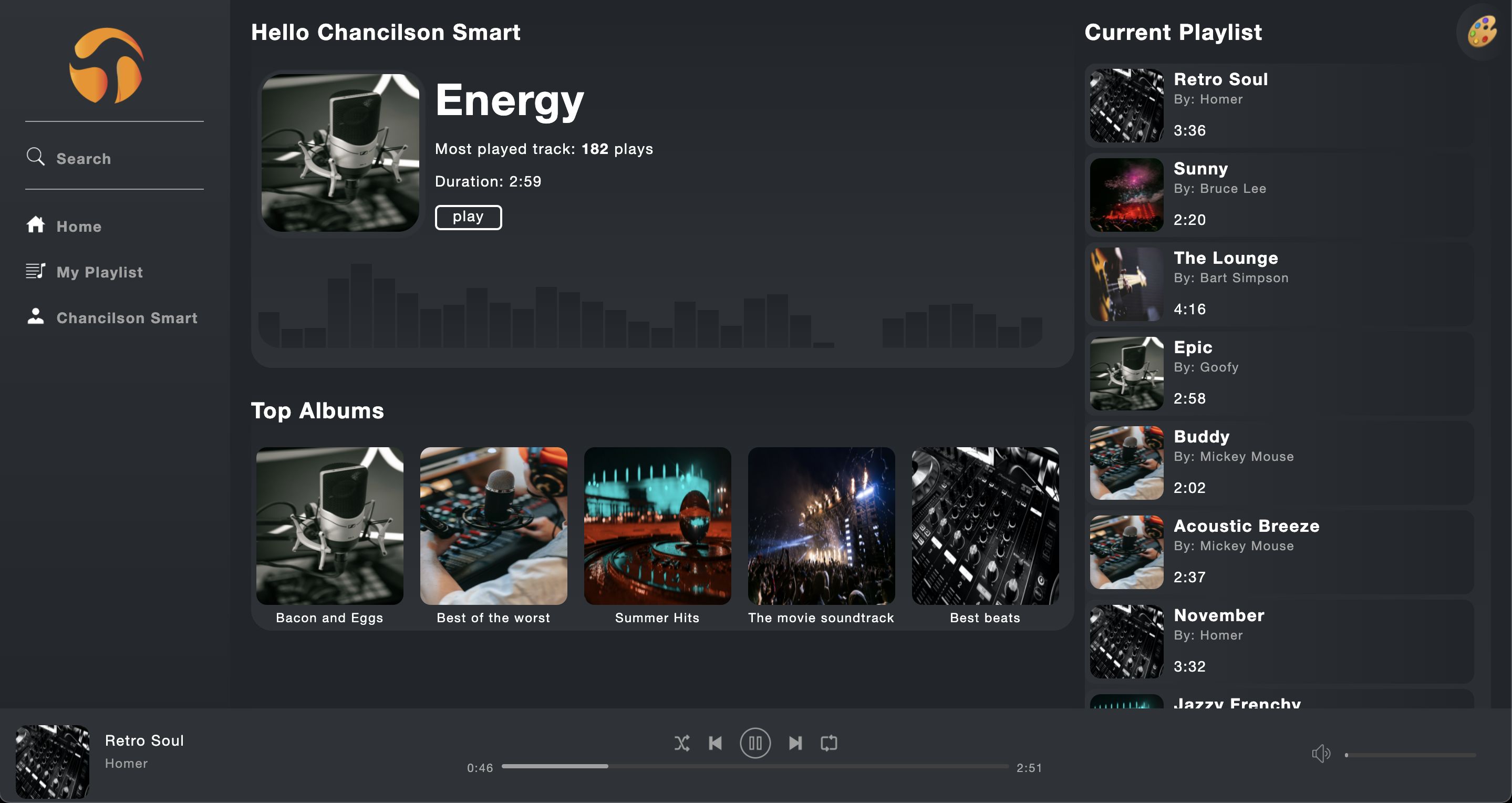Open Chancilson Smart profile item
The image size is (1512, 803).
pos(126,317)
